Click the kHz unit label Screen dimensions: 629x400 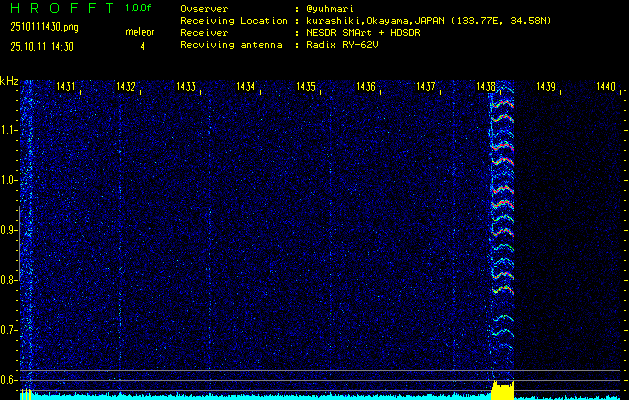click(9, 81)
